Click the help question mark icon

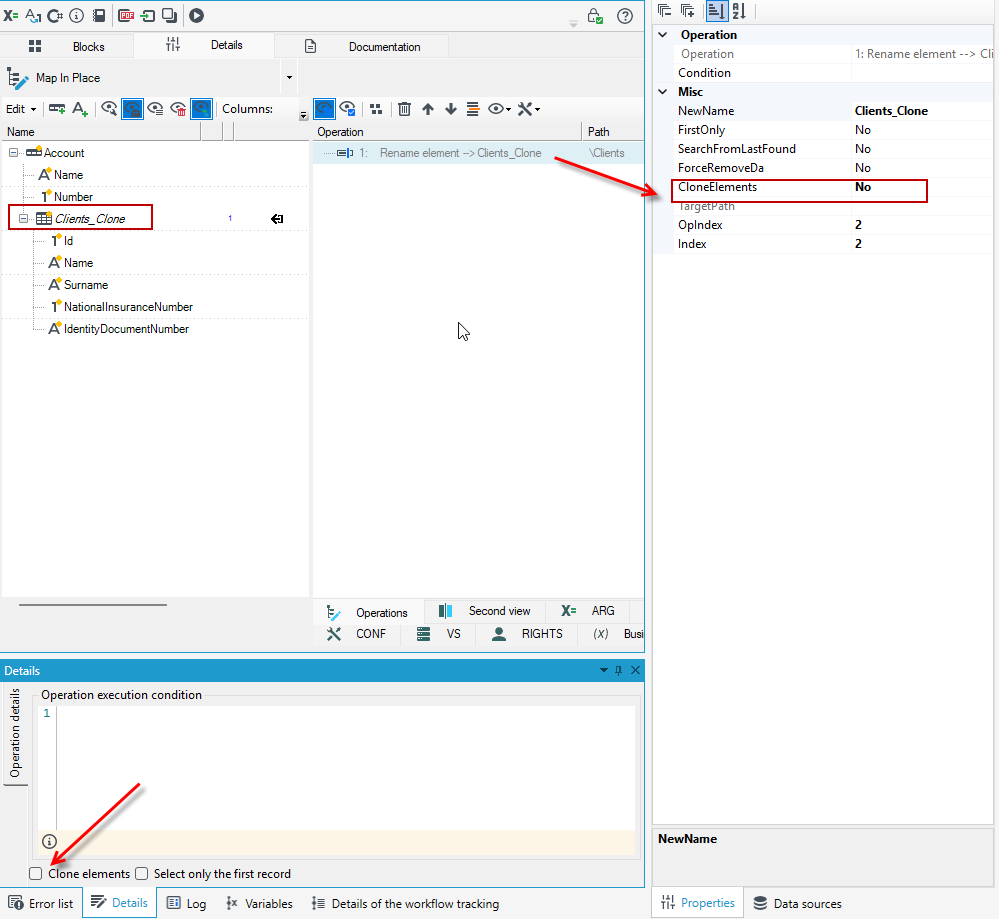625,16
